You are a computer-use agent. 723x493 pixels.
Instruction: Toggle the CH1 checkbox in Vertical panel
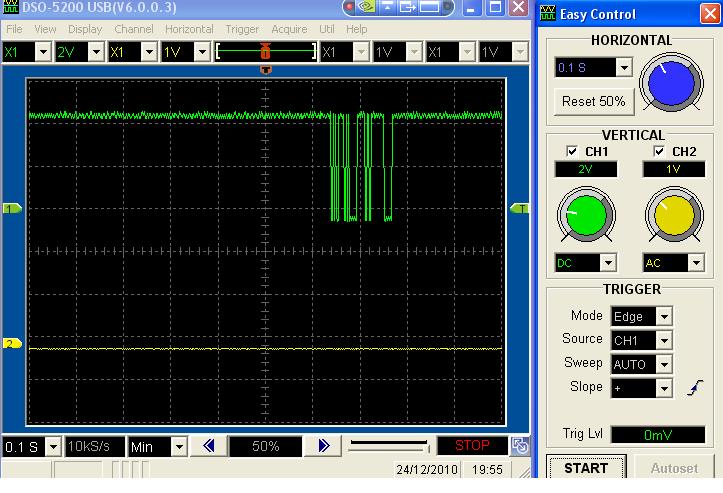tap(572, 151)
